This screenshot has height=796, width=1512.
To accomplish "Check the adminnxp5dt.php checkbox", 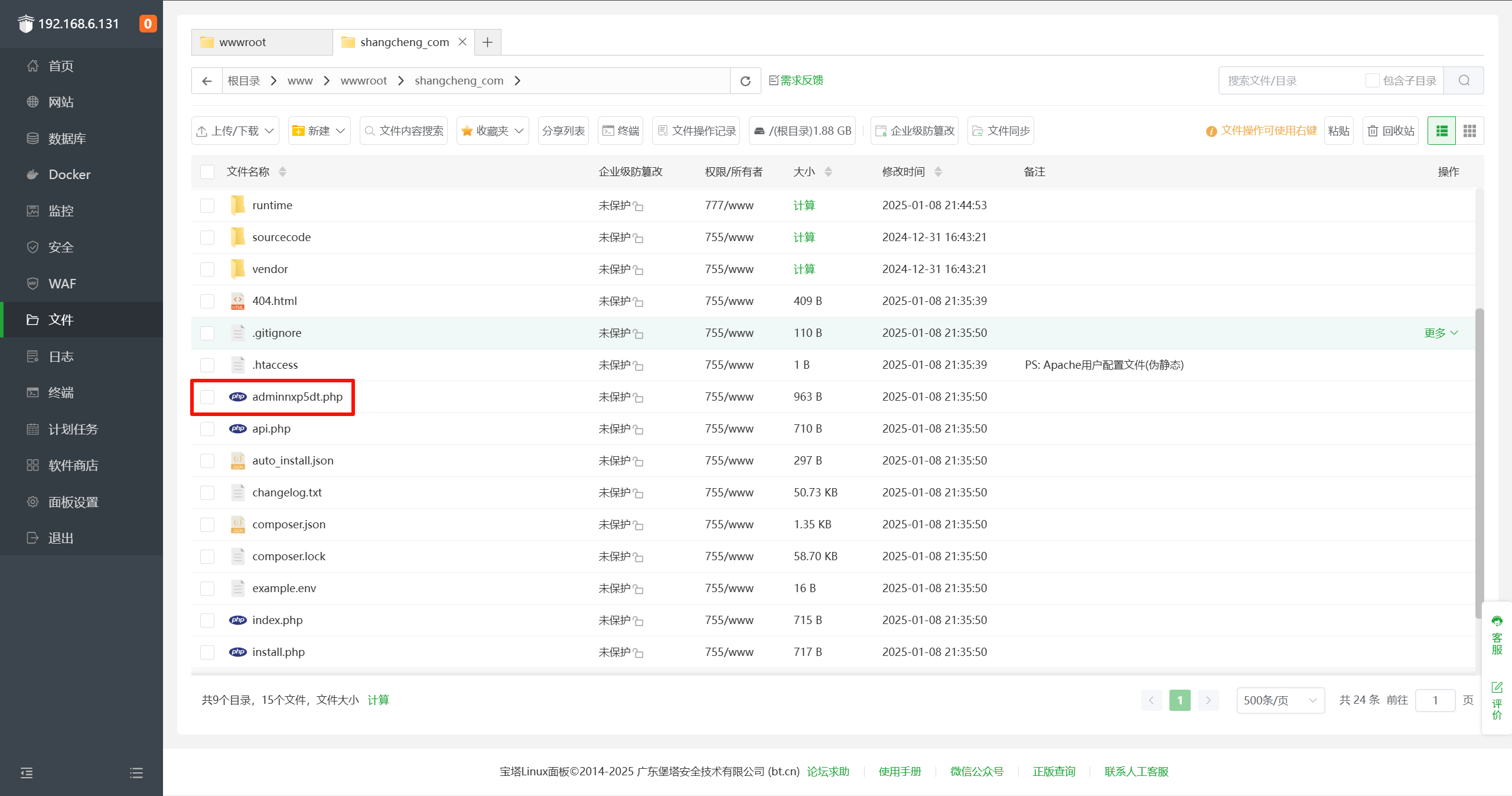I will pos(207,397).
